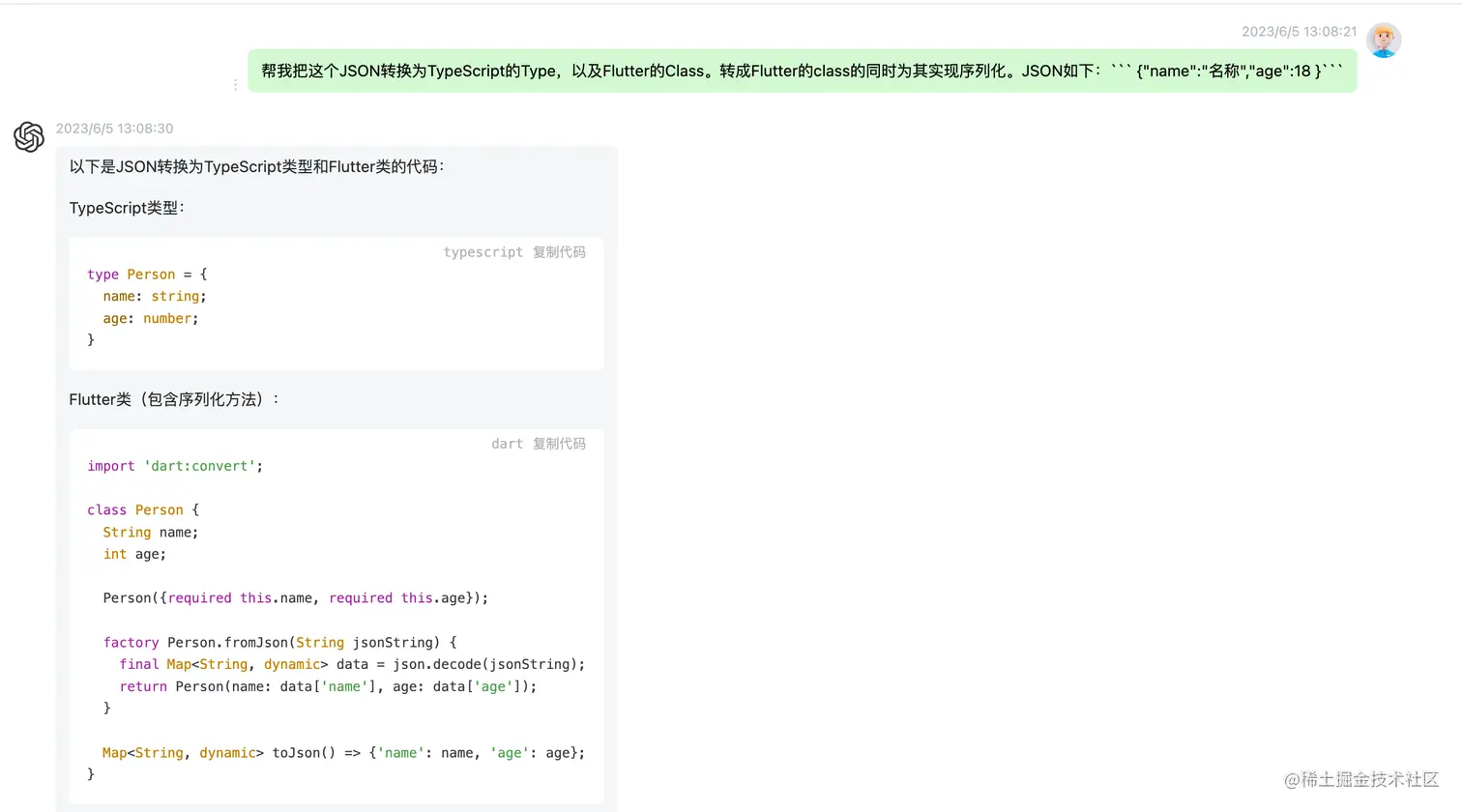This screenshot has height=812, width=1462.
Task: Click the user message bubble
Action: click(803, 71)
